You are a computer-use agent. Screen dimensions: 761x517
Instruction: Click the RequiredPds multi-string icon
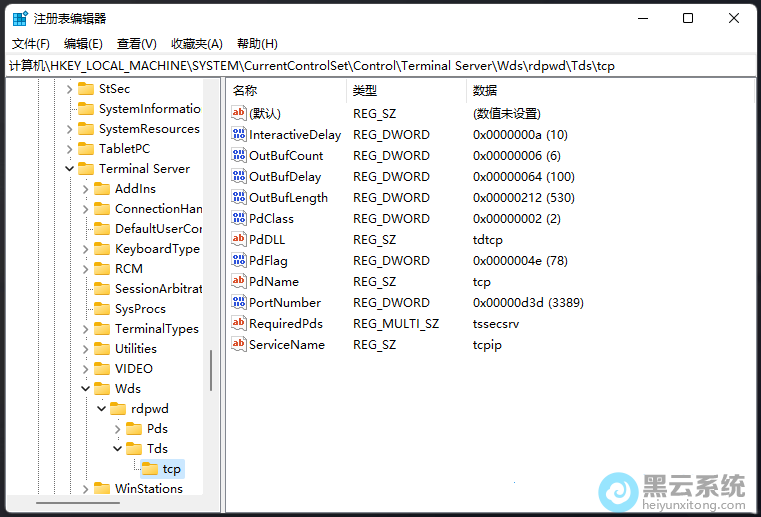(238, 323)
